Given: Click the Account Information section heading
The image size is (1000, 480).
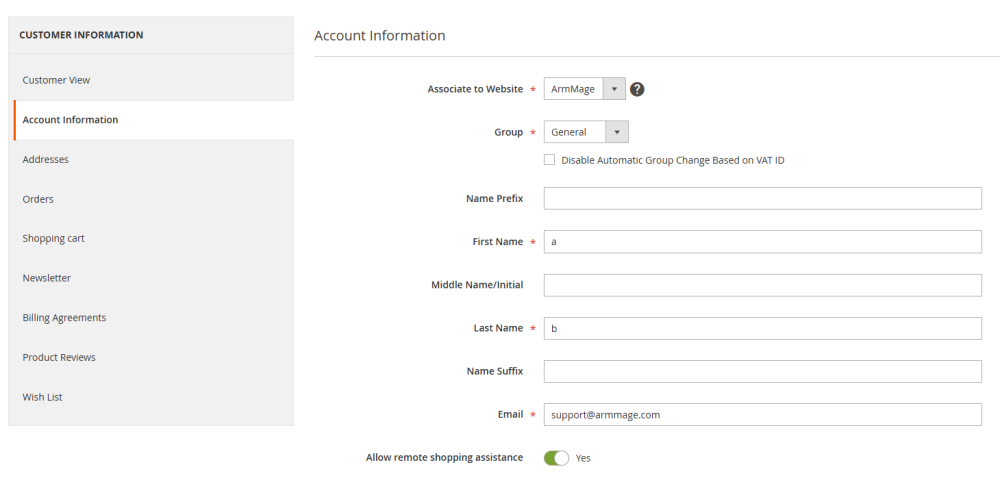Looking at the screenshot, I should [379, 36].
